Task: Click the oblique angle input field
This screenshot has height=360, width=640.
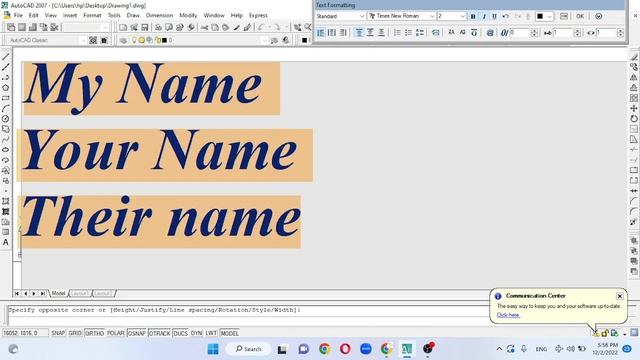Action: pyautogui.click(x=519, y=32)
